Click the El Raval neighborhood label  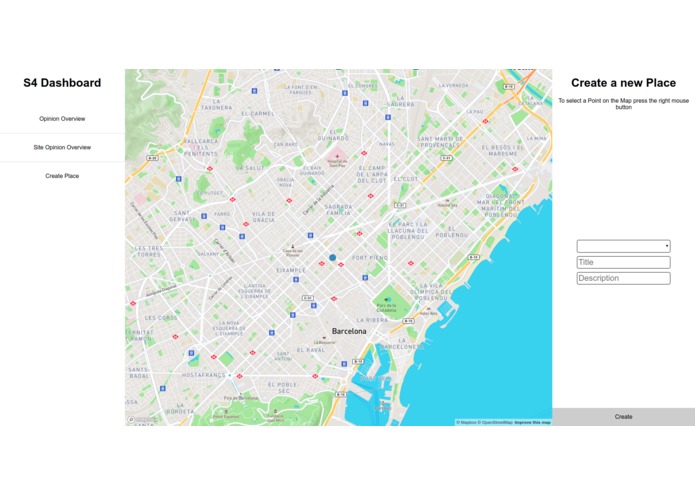(x=311, y=350)
